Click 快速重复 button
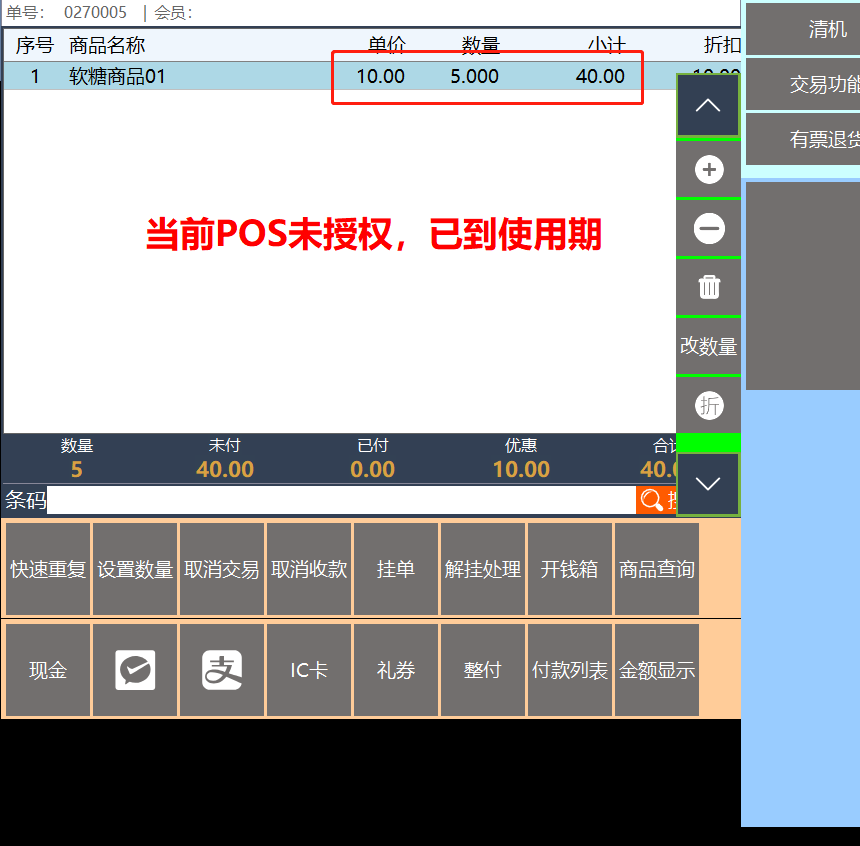This screenshot has height=846, width=860. 48,569
